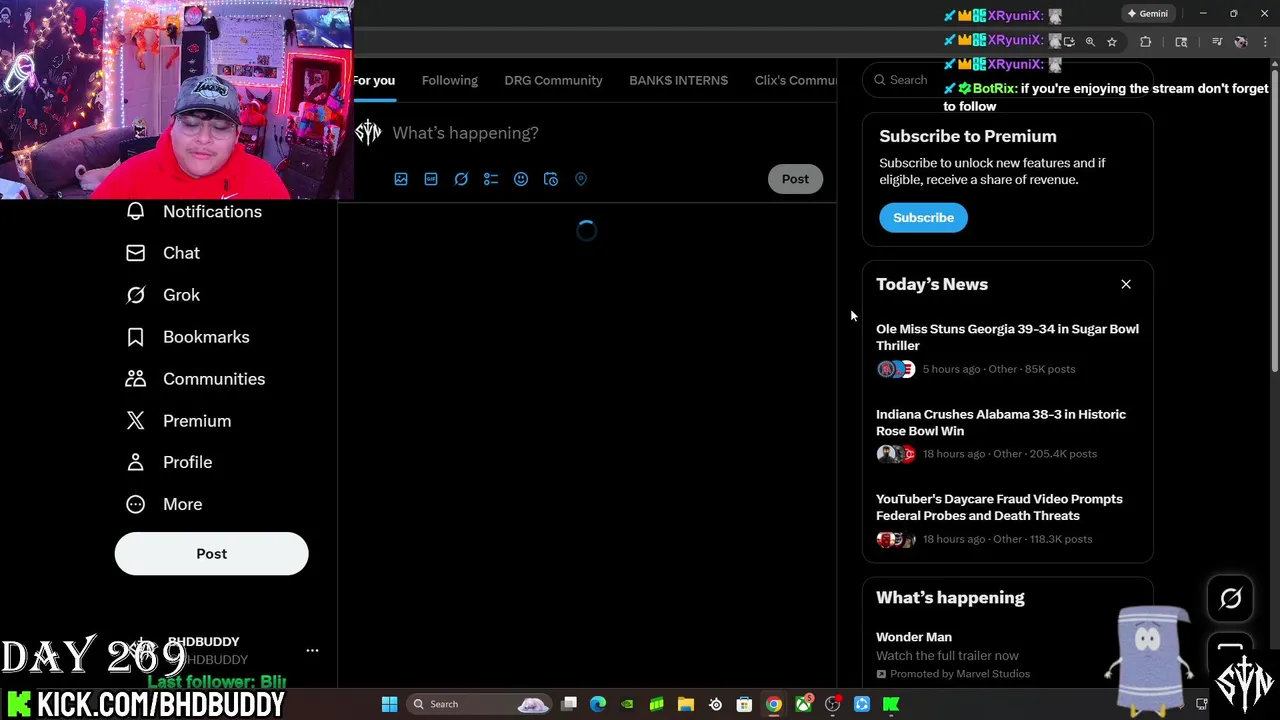Viewport: 1280px width, 720px height.
Task: Open Ole Miss Stuns Georgia news story
Action: (x=1007, y=349)
